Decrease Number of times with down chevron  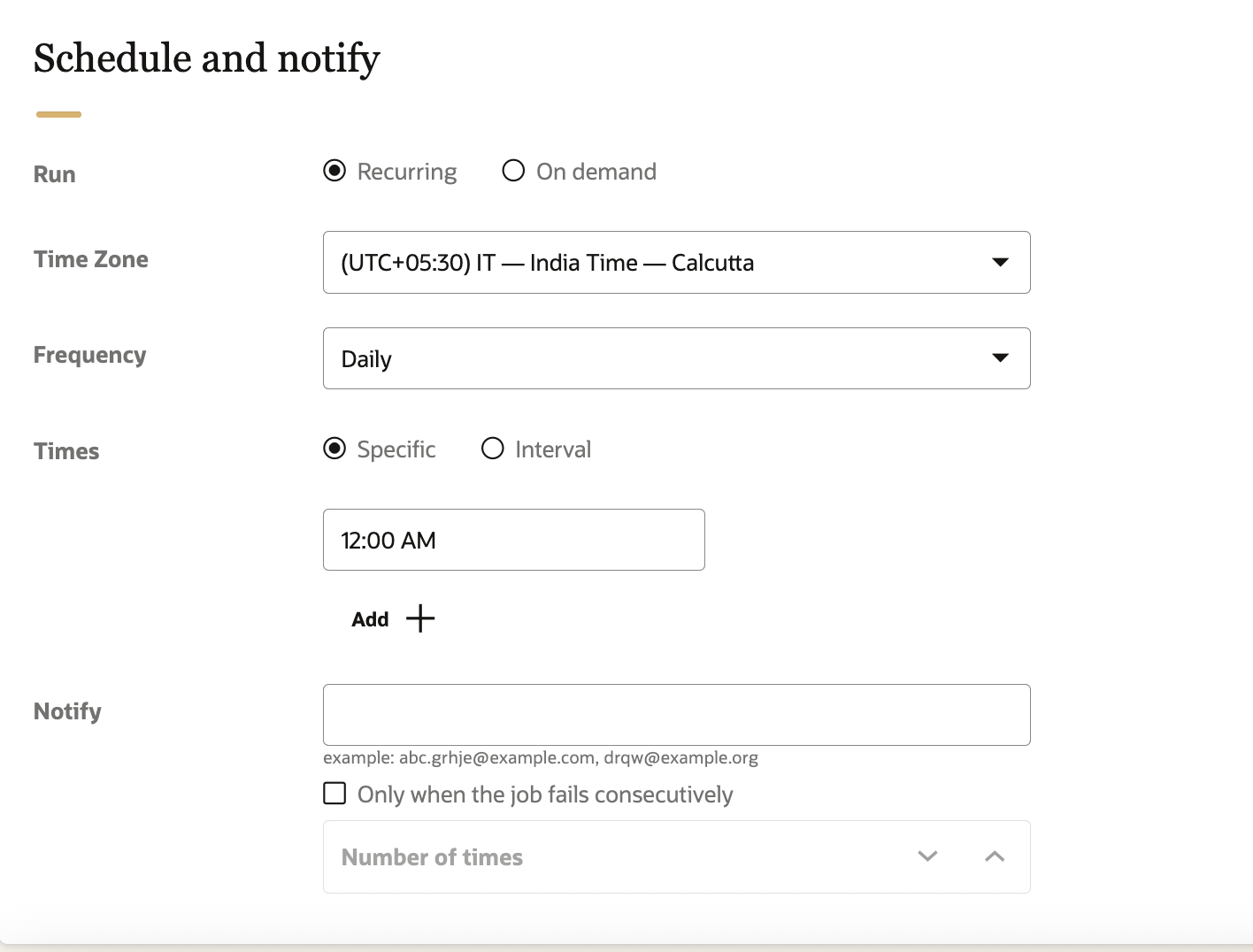(927, 856)
